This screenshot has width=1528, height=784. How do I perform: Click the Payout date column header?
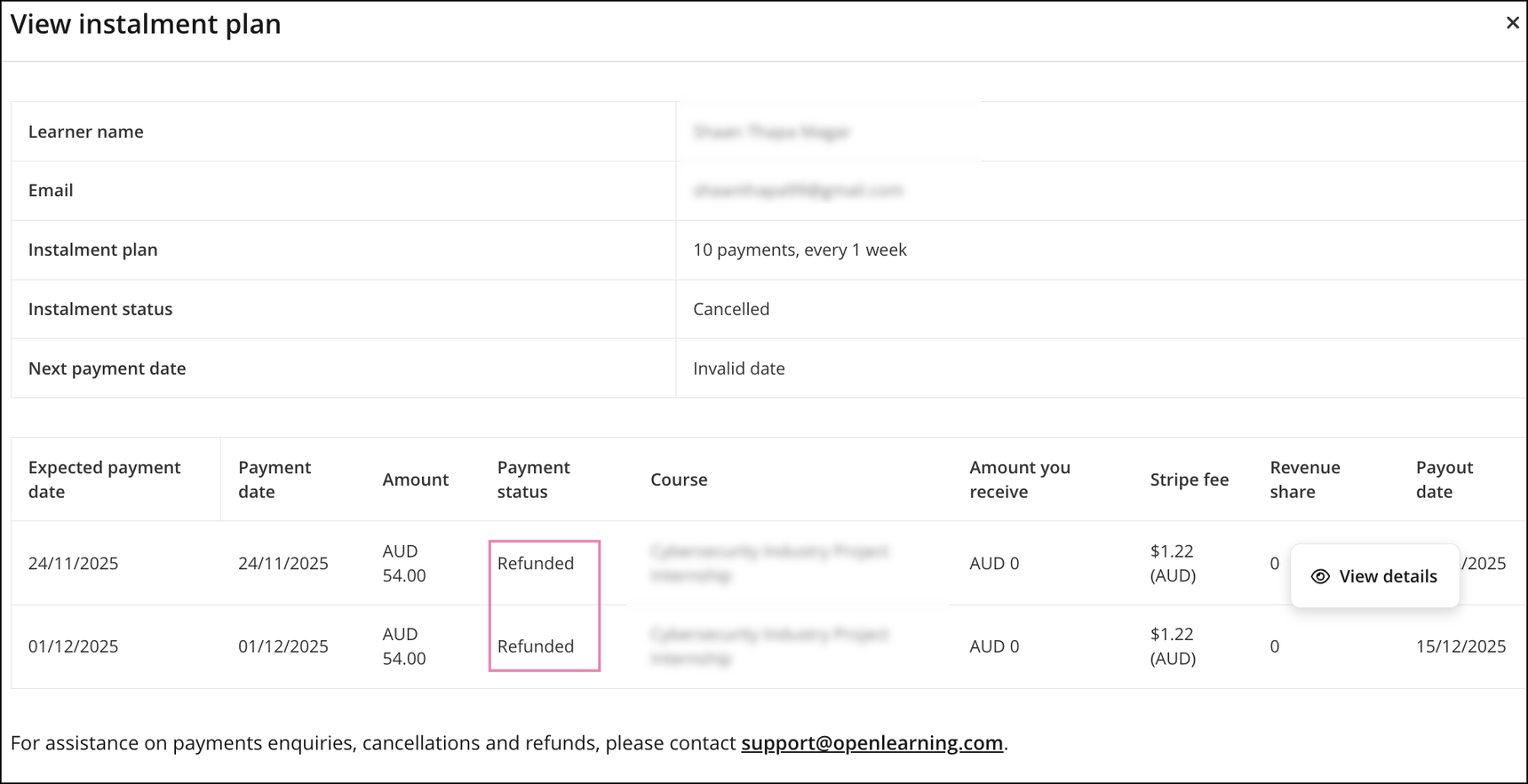point(1444,479)
